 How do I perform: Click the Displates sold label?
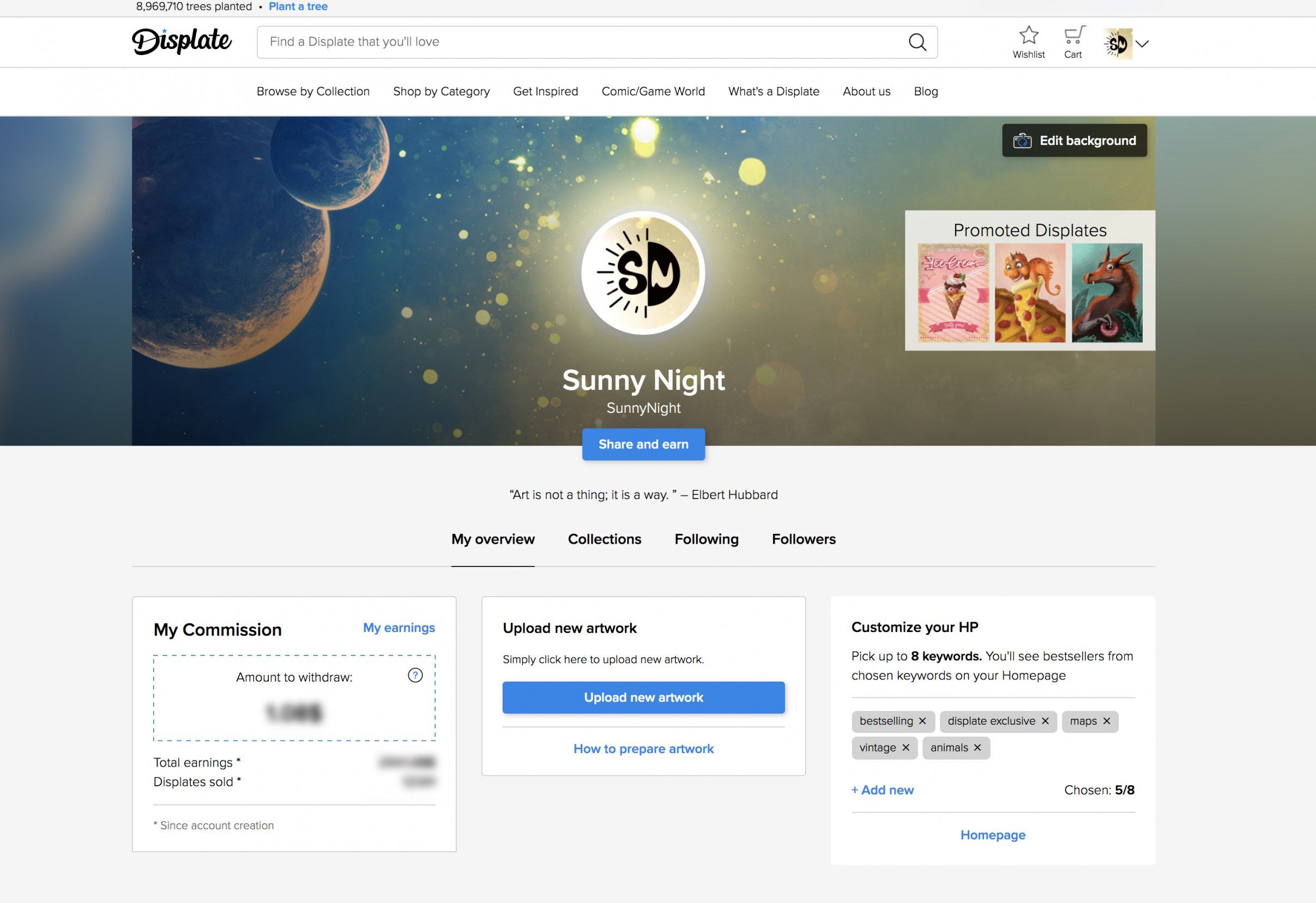(x=197, y=782)
